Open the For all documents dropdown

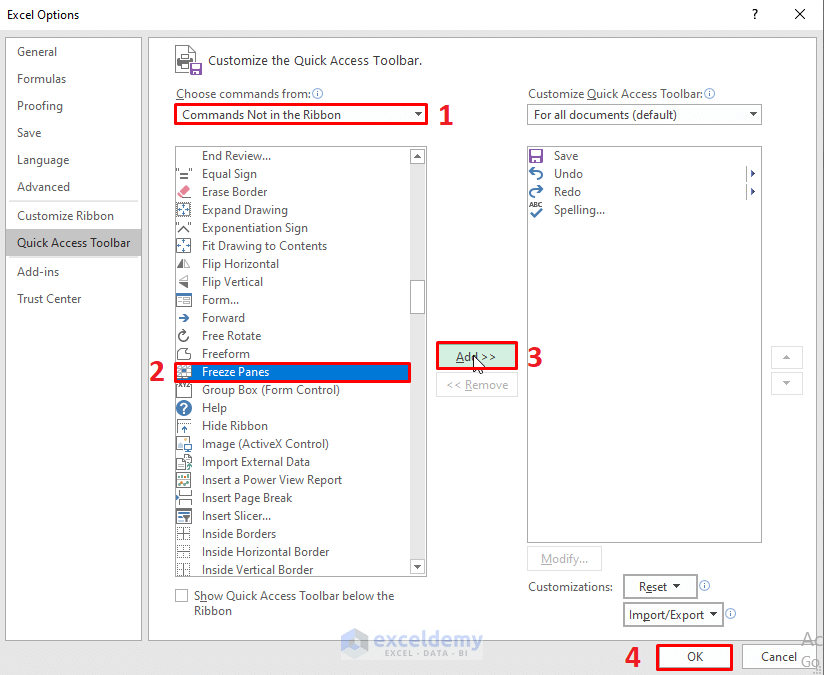[751, 114]
